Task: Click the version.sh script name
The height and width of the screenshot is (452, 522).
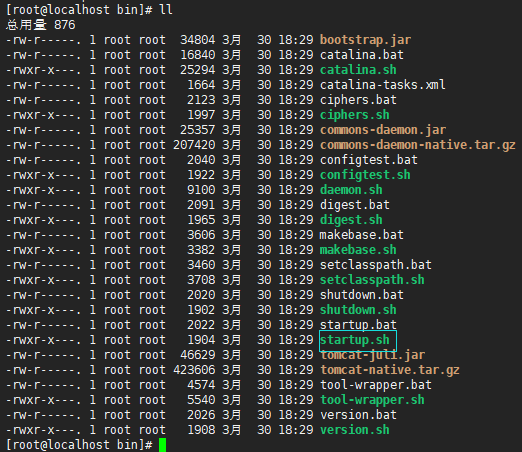Action: pyautogui.click(x=355, y=430)
